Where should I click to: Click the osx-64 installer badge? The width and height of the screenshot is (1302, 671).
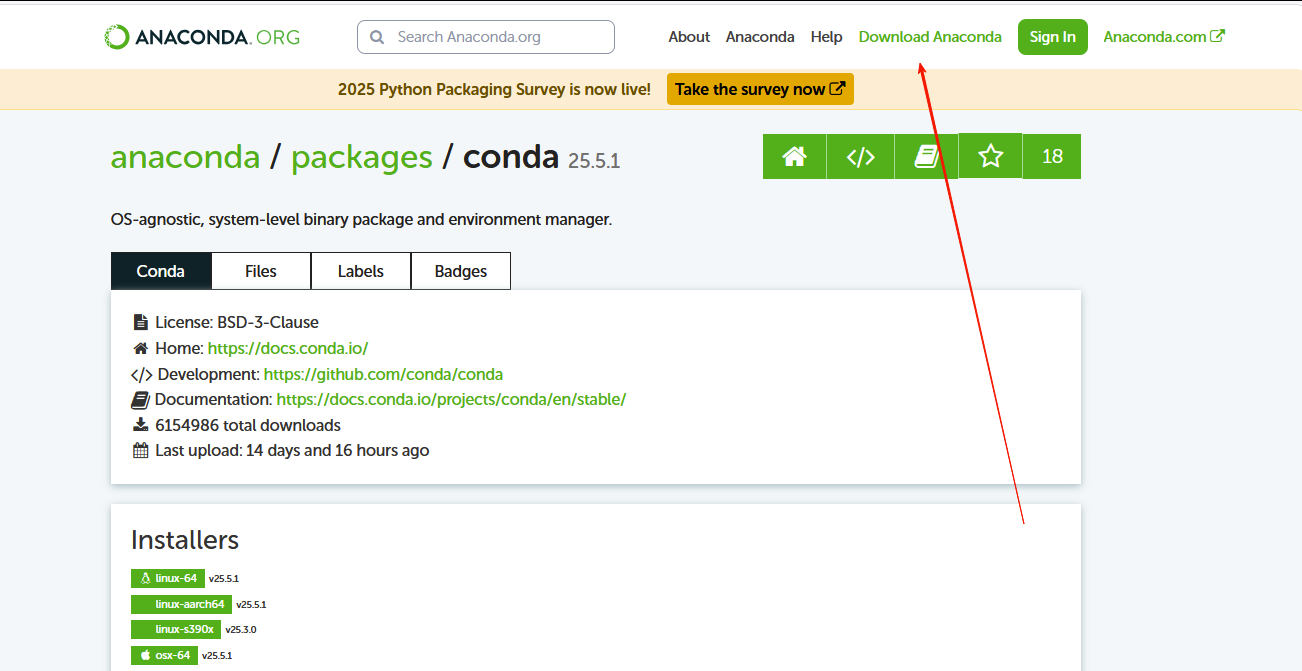164,655
